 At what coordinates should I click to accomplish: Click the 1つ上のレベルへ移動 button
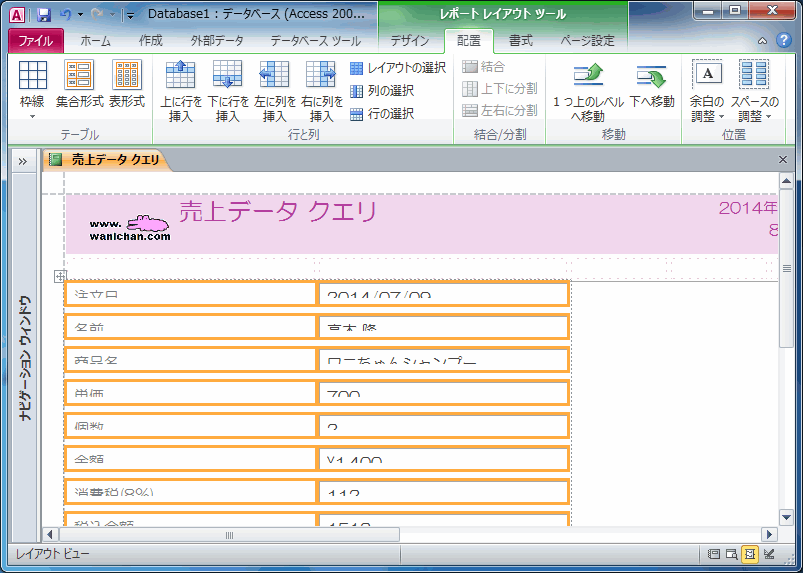click(x=588, y=91)
